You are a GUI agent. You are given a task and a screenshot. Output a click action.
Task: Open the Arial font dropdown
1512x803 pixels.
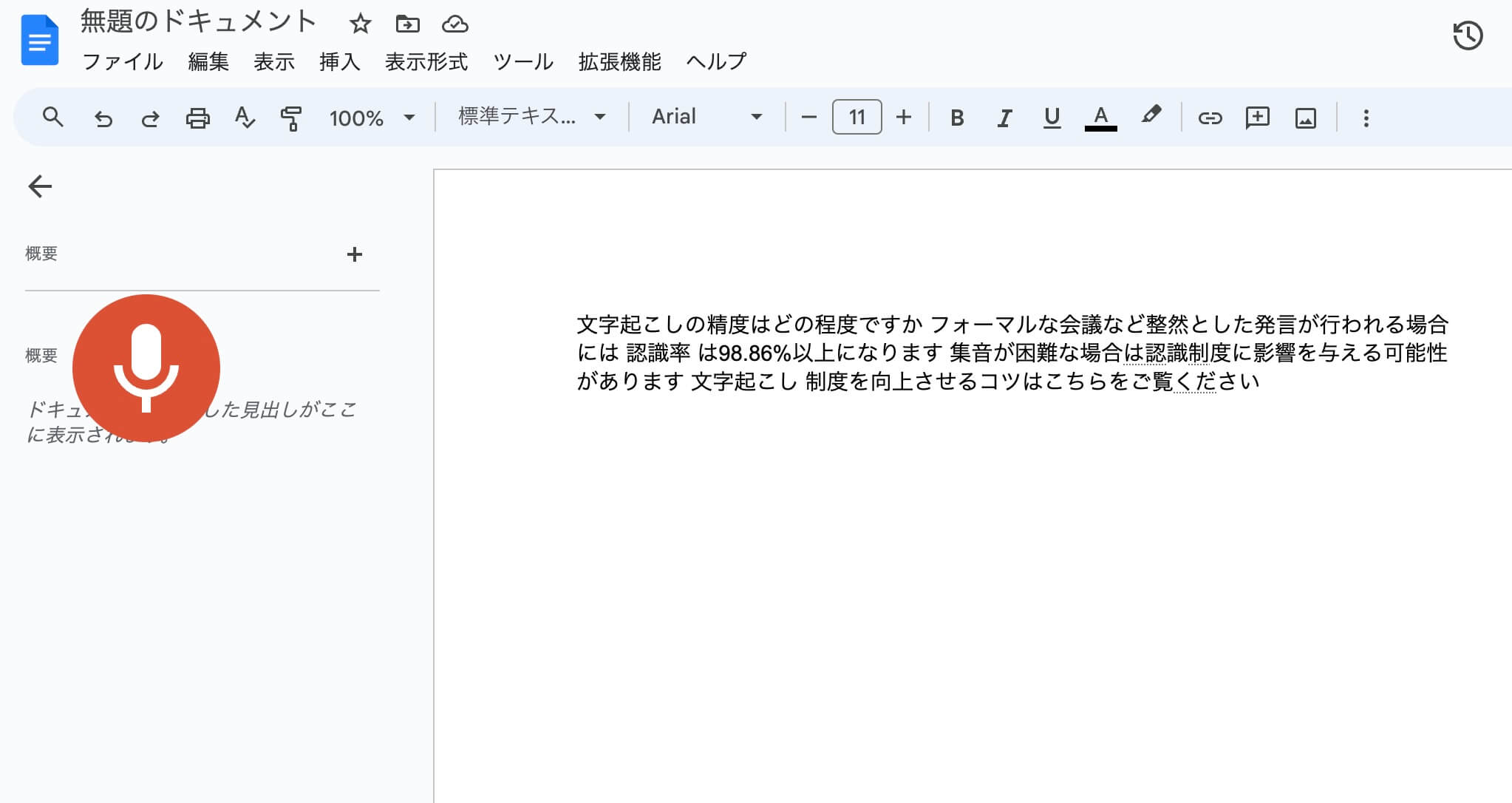click(706, 117)
